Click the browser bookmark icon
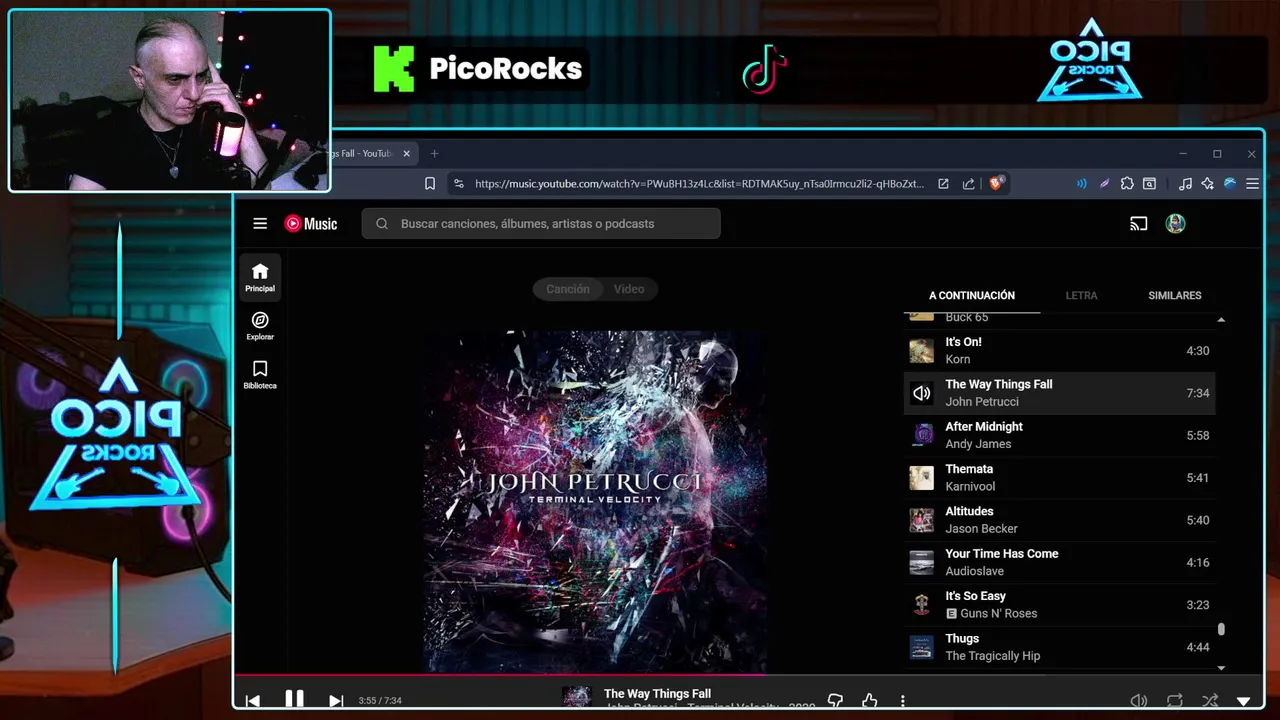This screenshot has height=720, width=1280. (x=430, y=184)
